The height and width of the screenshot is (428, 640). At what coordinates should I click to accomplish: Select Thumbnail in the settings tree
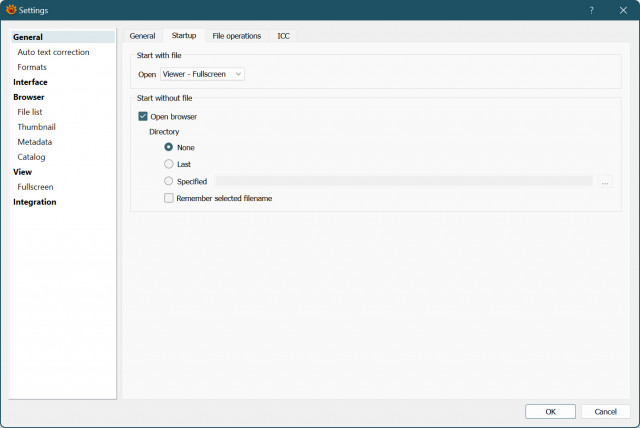click(x=36, y=127)
